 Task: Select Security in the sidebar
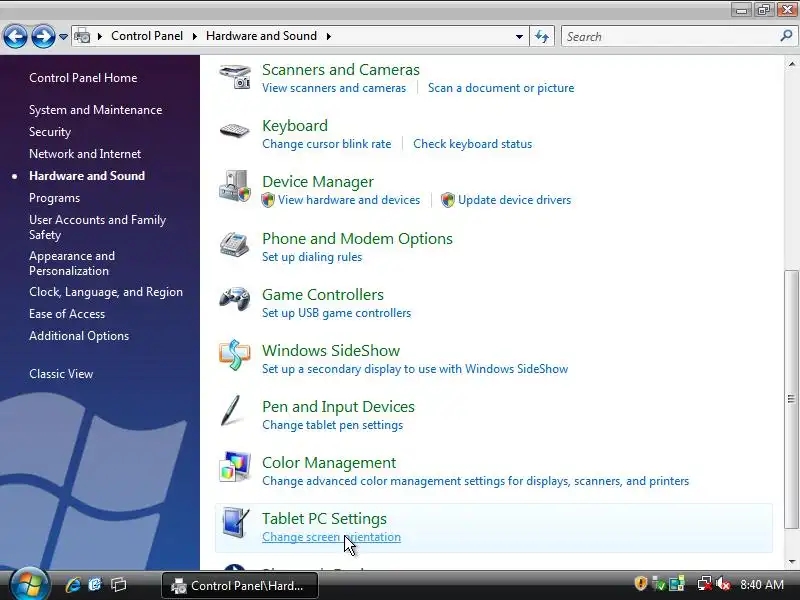pos(50,132)
